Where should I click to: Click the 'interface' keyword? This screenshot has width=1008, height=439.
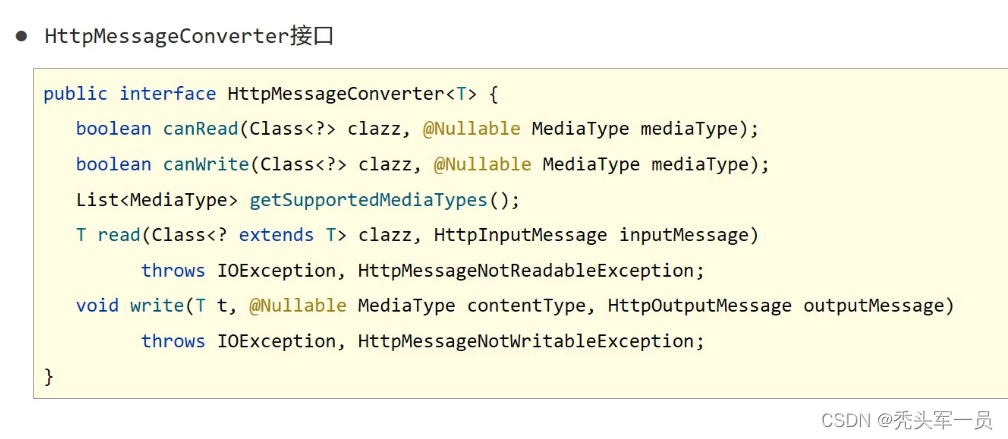point(167,94)
